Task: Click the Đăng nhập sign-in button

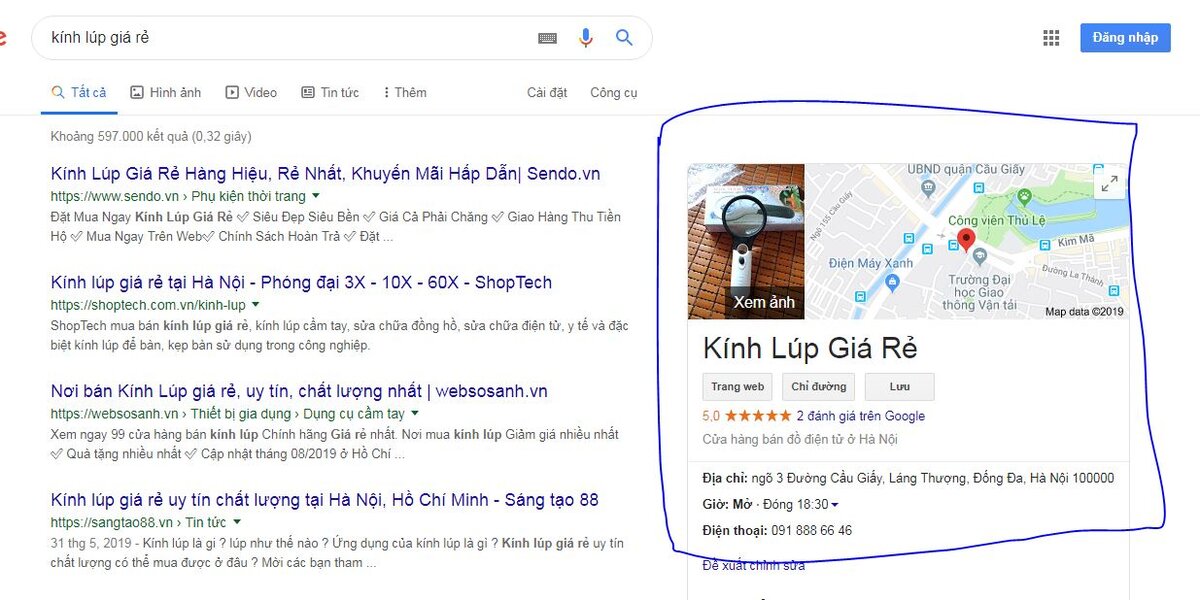Action: (1125, 38)
